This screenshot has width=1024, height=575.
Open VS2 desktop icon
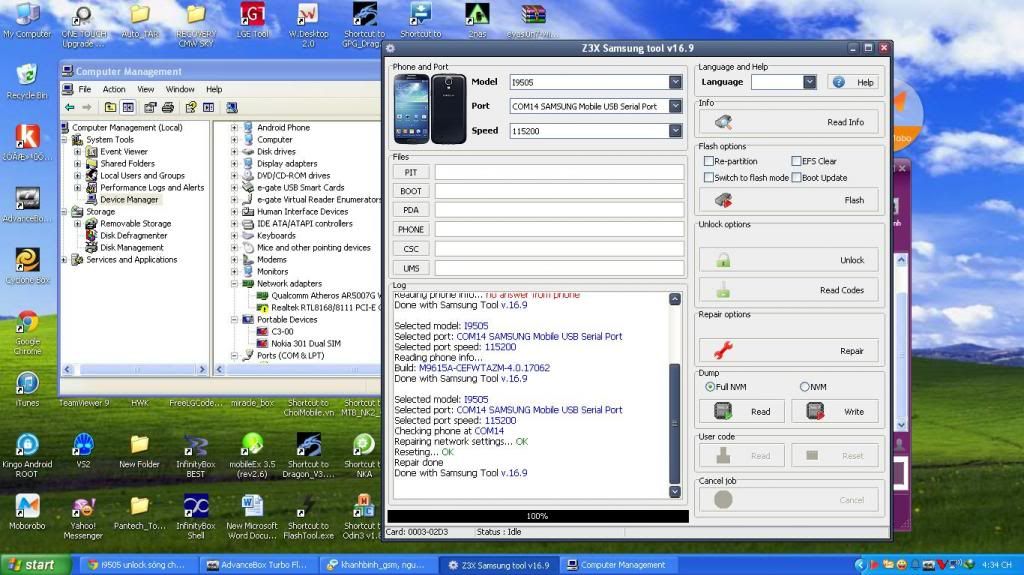pyautogui.click(x=83, y=450)
